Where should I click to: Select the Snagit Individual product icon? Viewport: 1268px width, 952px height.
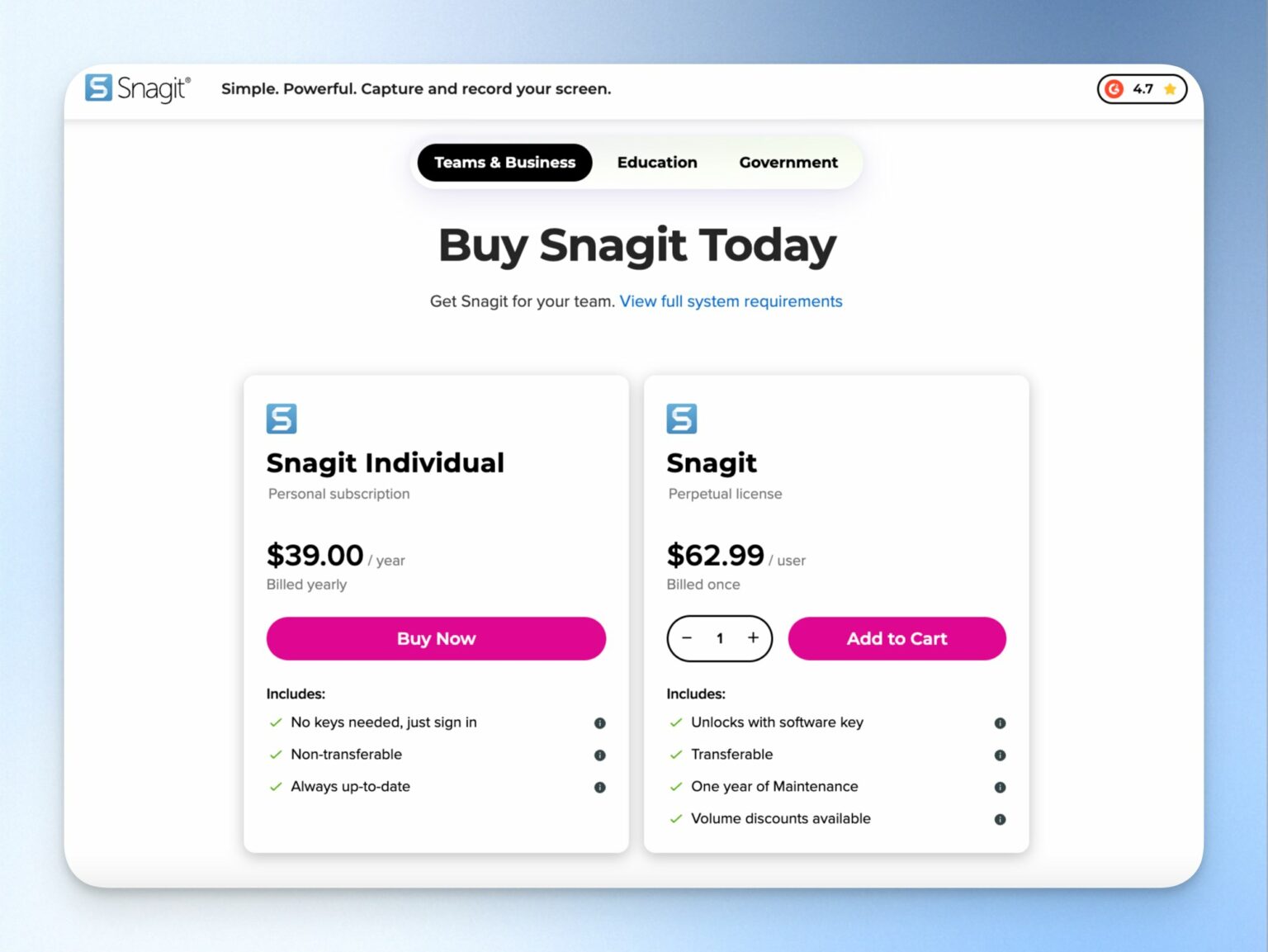[x=281, y=418]
